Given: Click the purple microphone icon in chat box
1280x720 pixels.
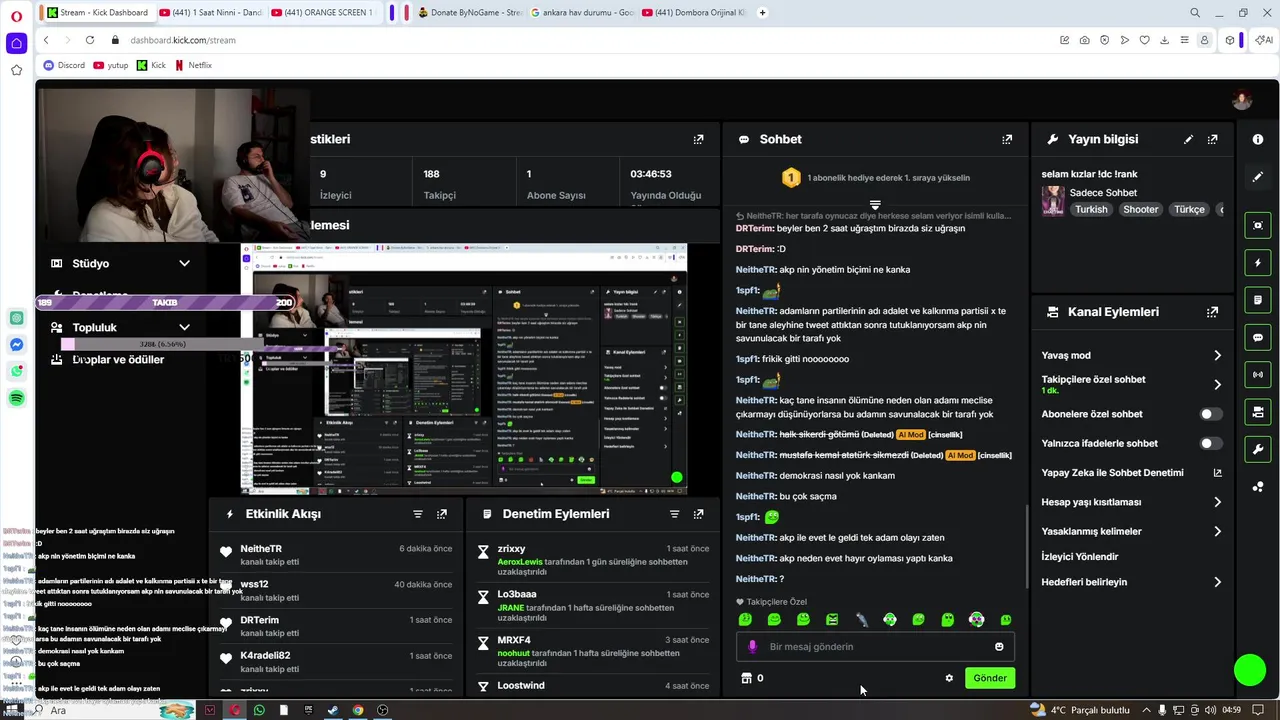Looking at the screenshot, I should click(753, 647).
